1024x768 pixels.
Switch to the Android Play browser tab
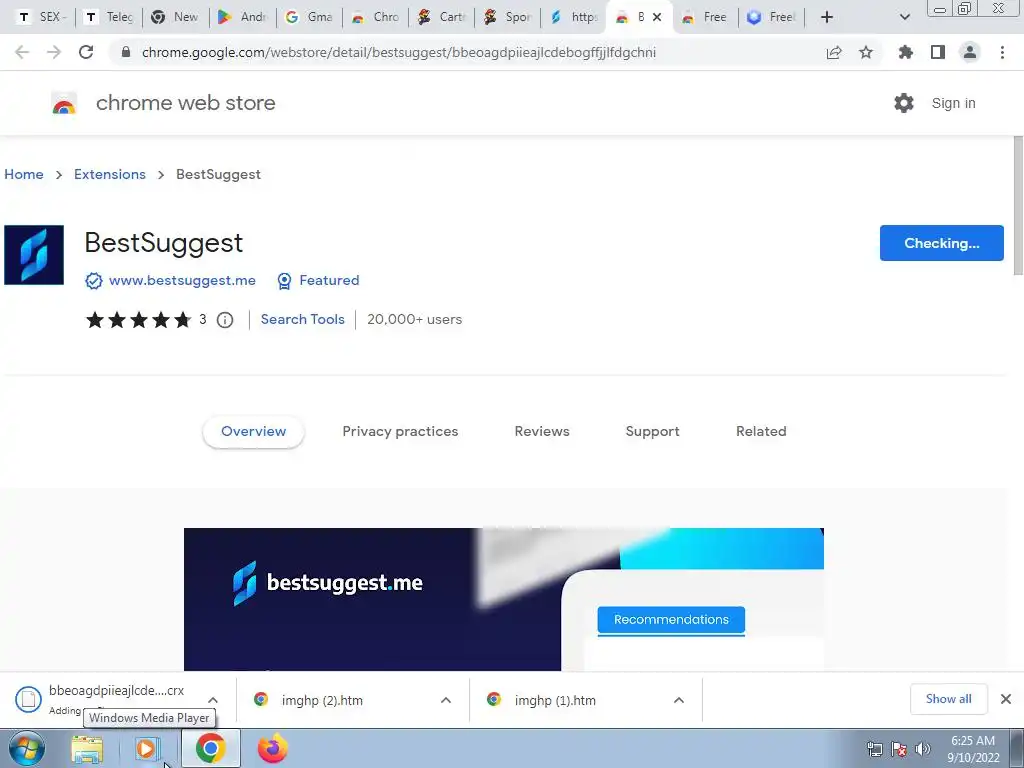coord(243,17)
